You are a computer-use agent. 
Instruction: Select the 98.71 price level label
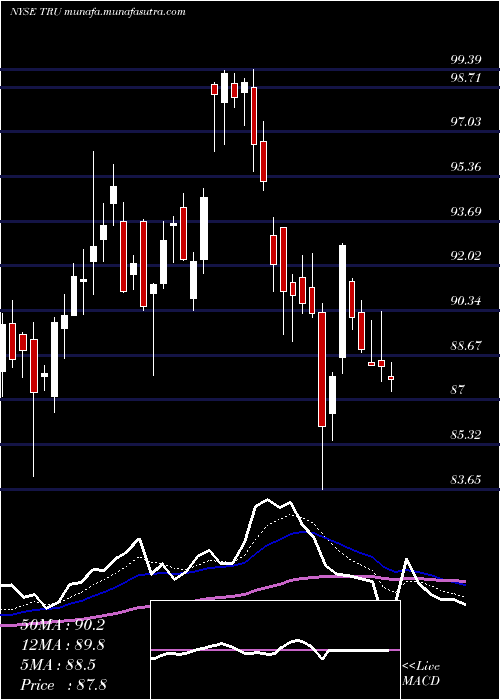(466, 78)
